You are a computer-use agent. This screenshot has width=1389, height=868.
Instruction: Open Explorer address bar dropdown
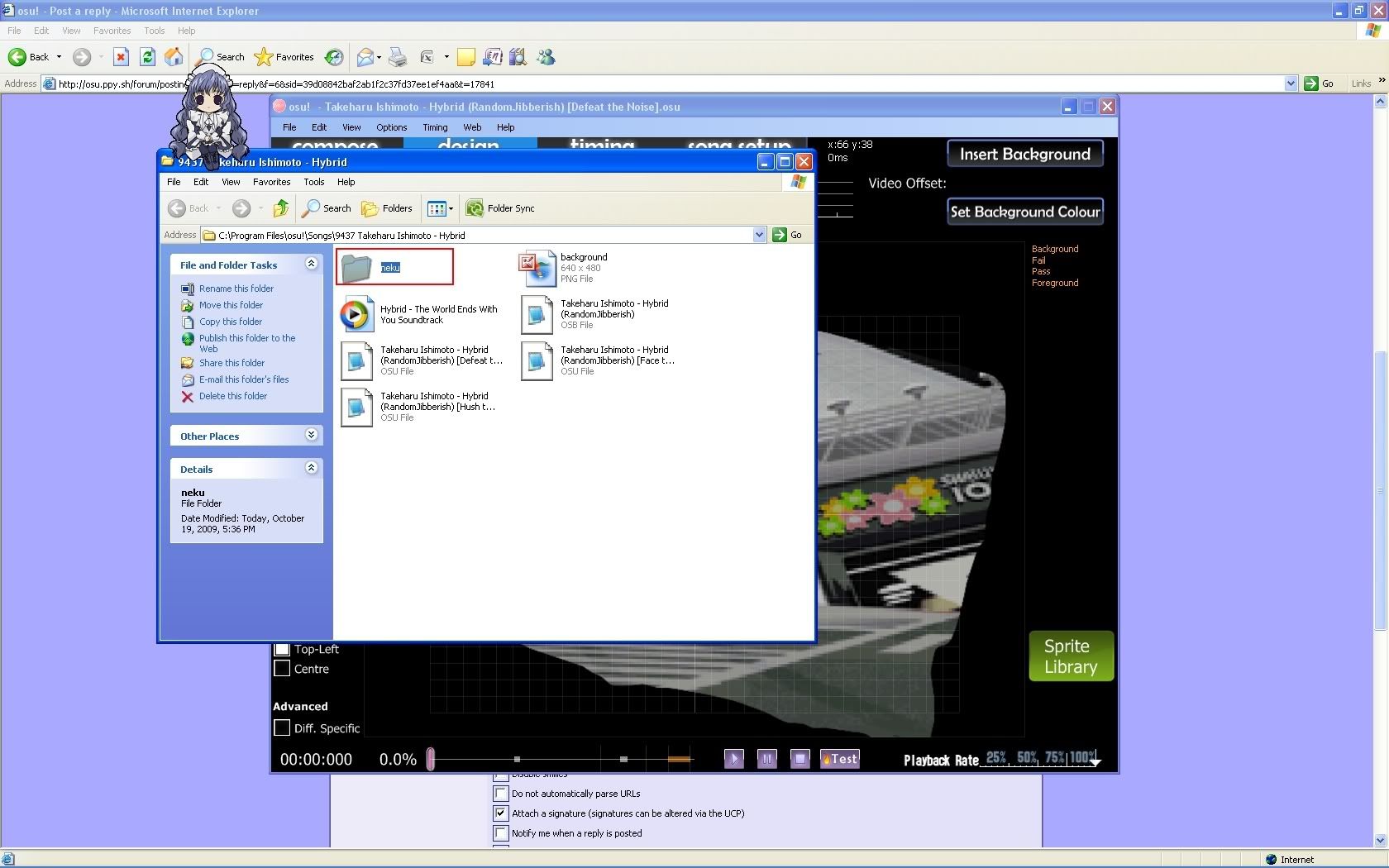(759, 236)
